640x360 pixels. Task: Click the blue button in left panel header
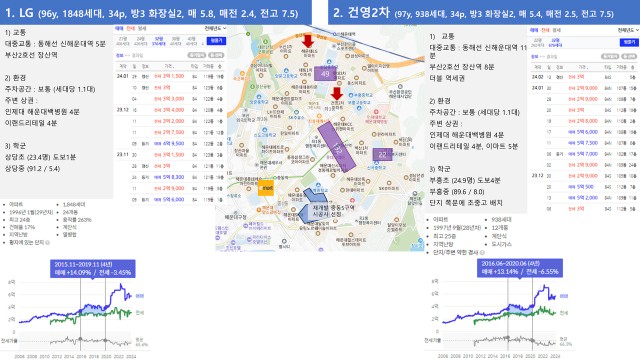(216, 41)
